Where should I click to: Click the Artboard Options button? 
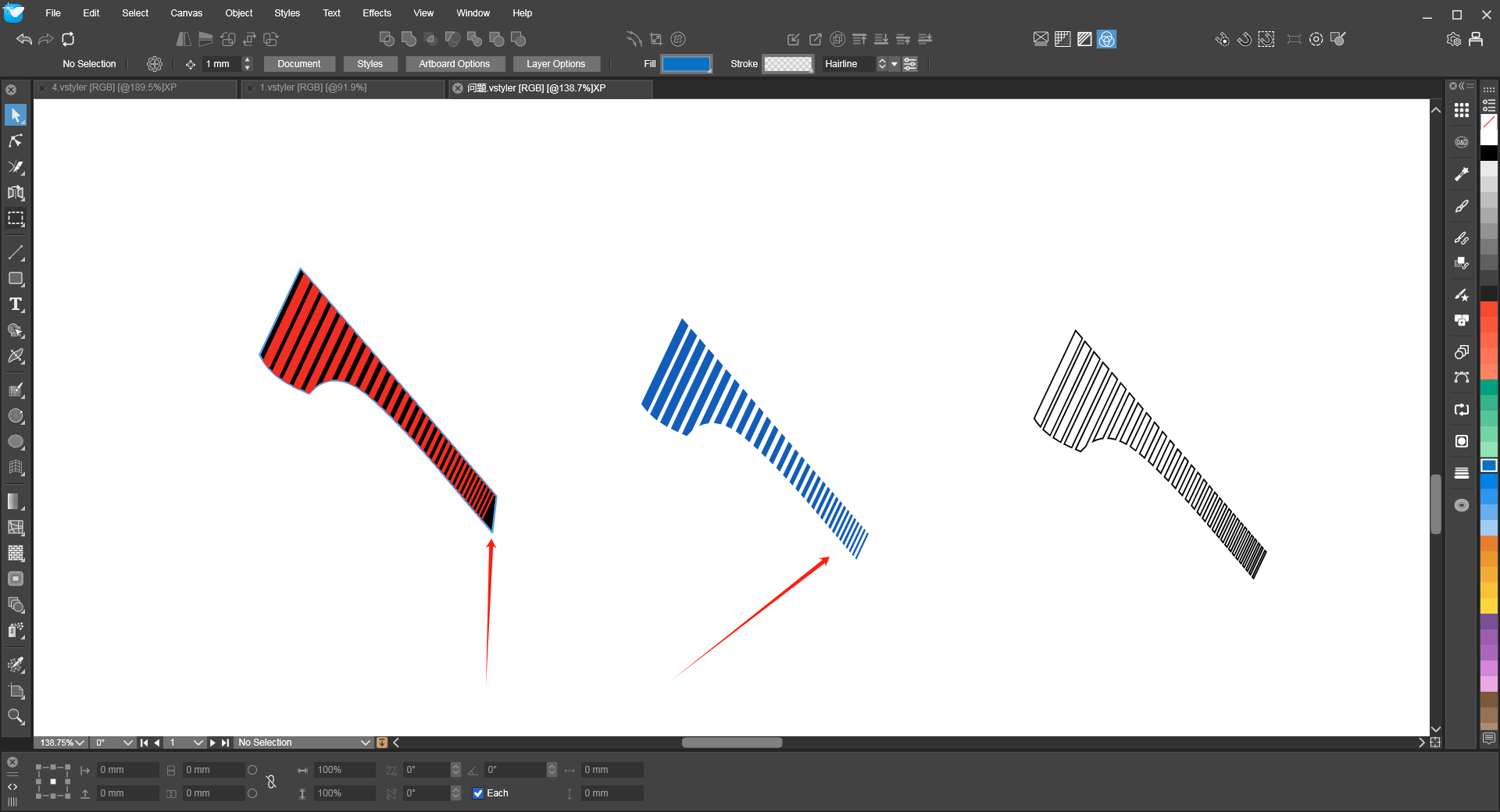[x=454, y=64]
